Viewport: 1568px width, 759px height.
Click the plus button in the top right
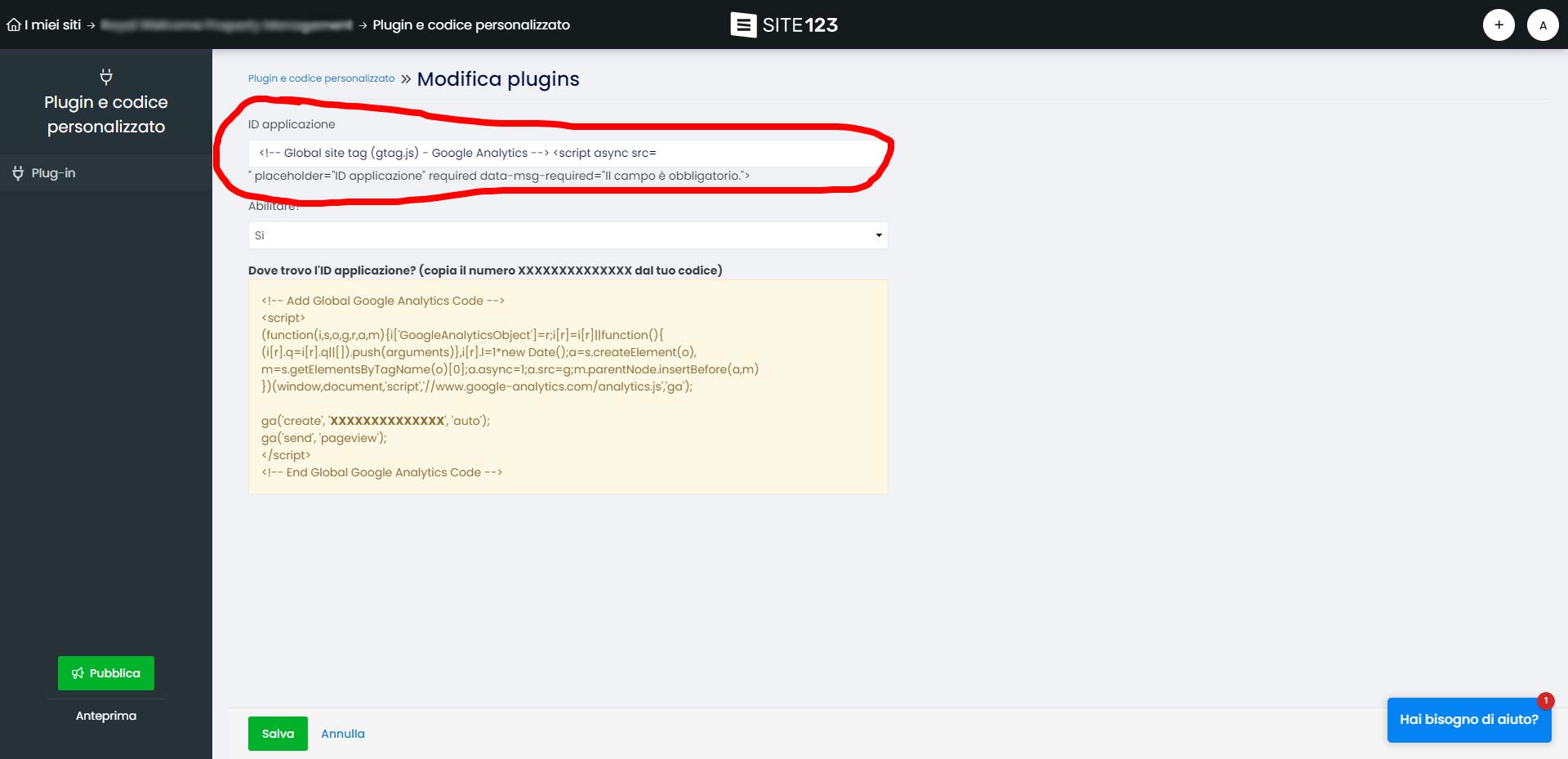click(x=1499, y=25)
